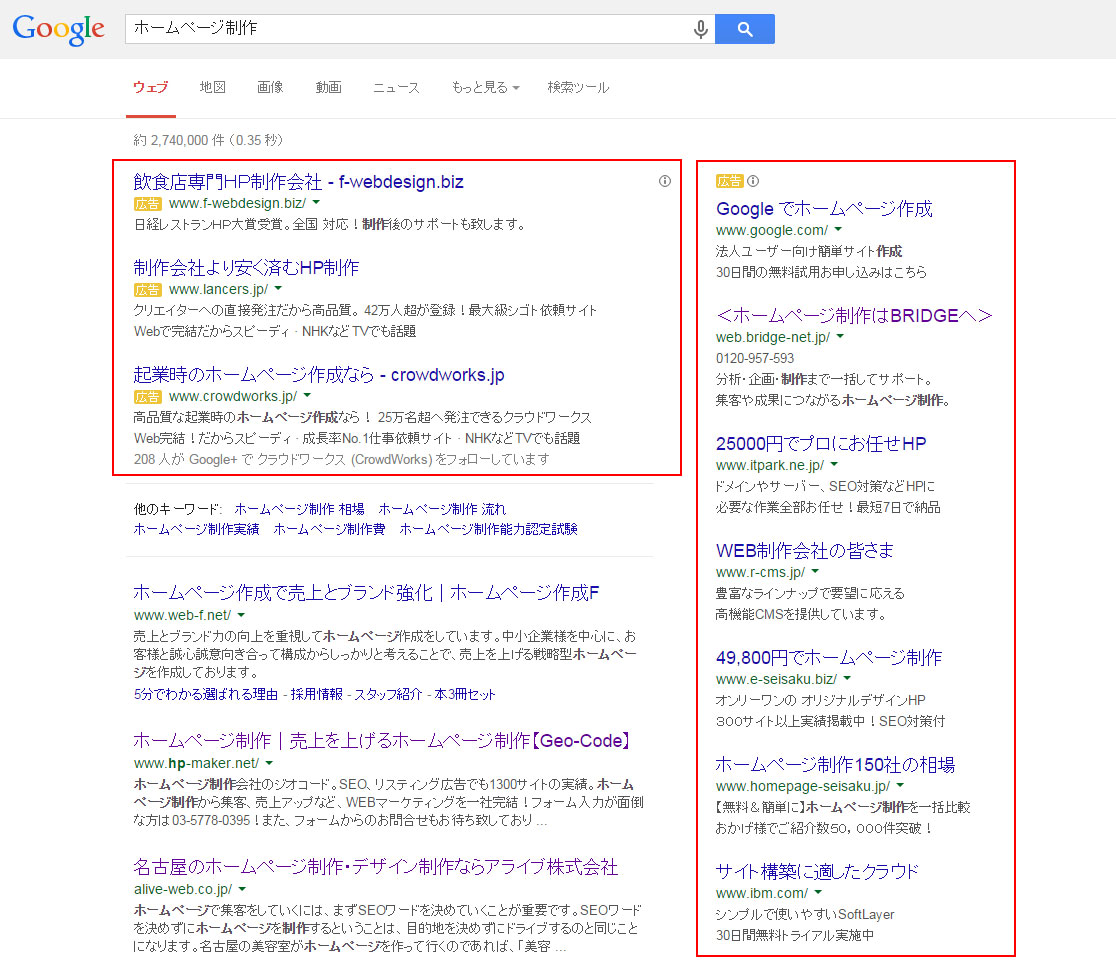Click info icon next to right-column 広告 label

(x=753, y=181)
